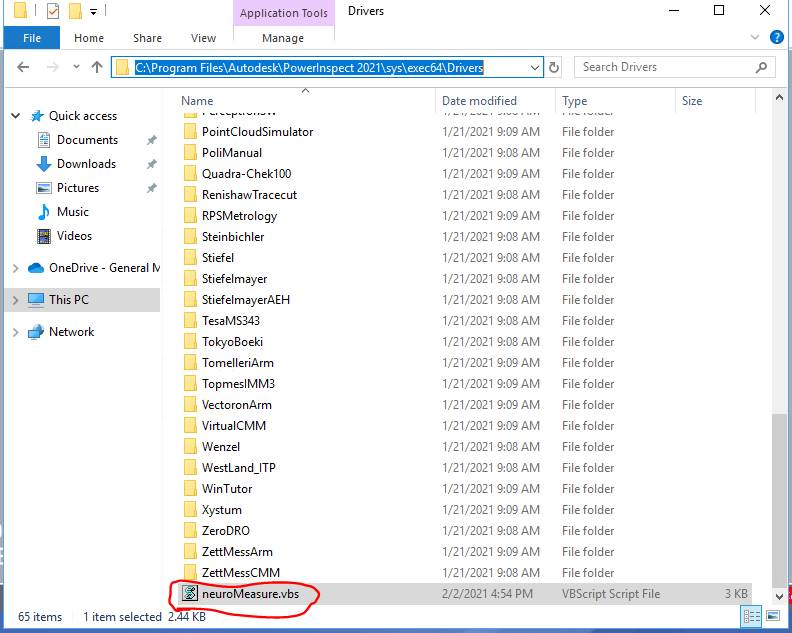The height and width of the screenshot is (633, 792).
Task: Select This PC in navigation pane
Action: point(68,300)
